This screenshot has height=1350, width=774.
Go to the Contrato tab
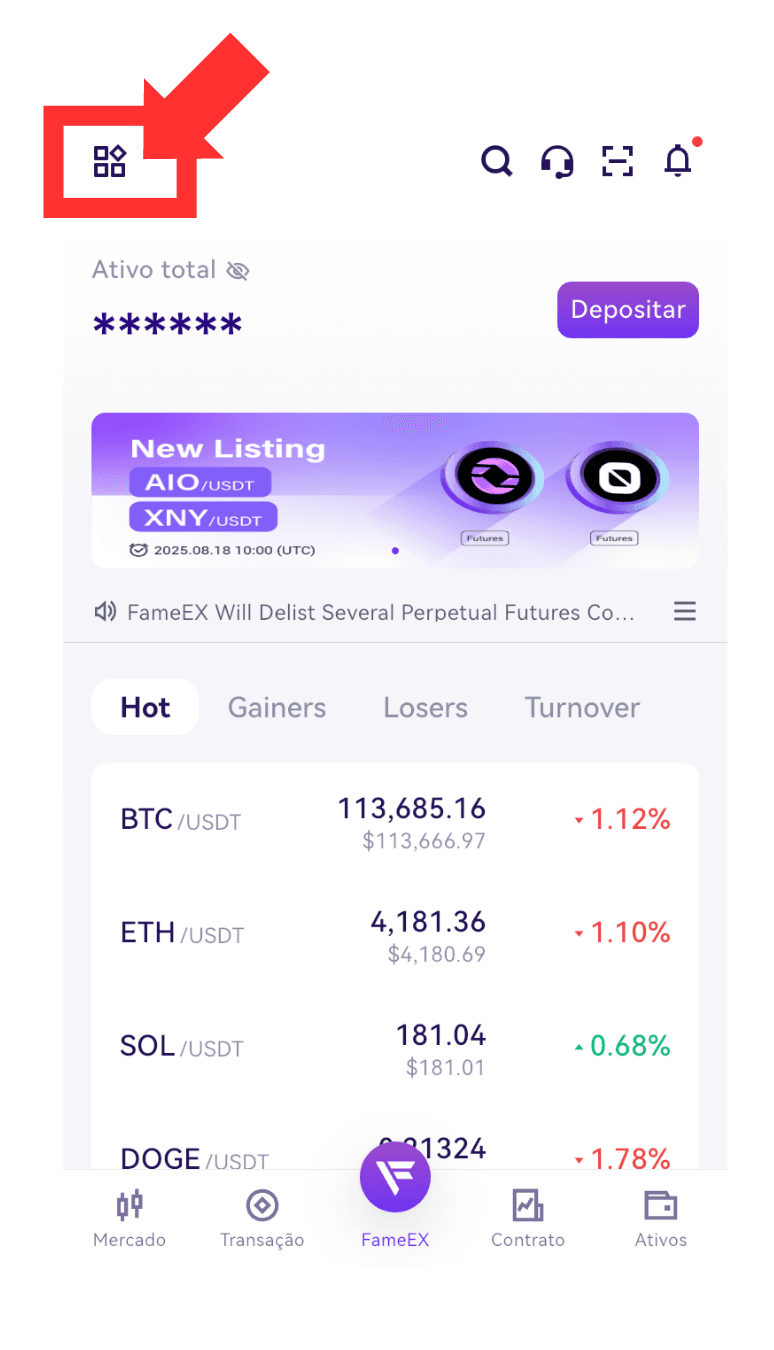(x=528, y=1218)
